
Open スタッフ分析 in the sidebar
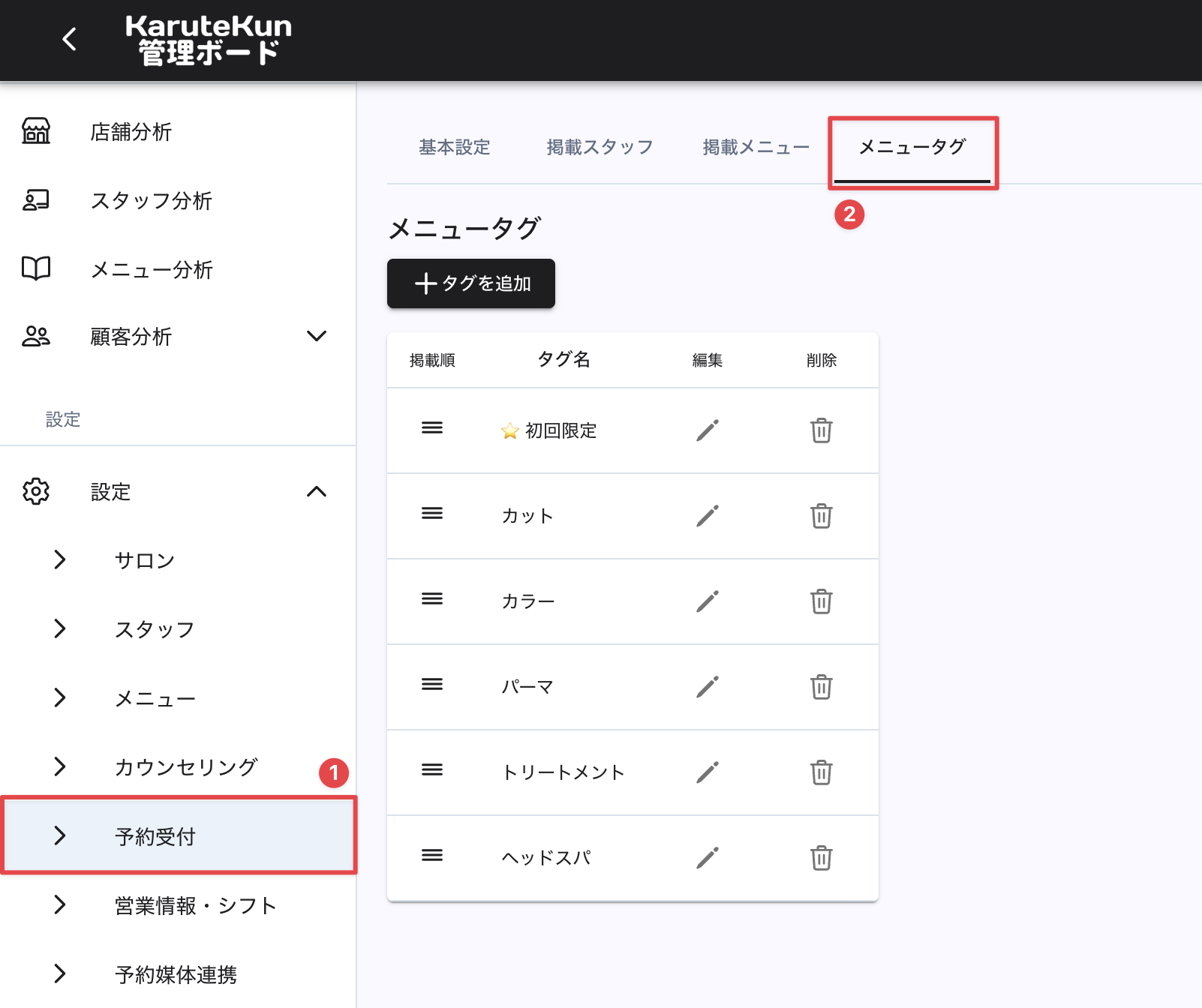178,200
